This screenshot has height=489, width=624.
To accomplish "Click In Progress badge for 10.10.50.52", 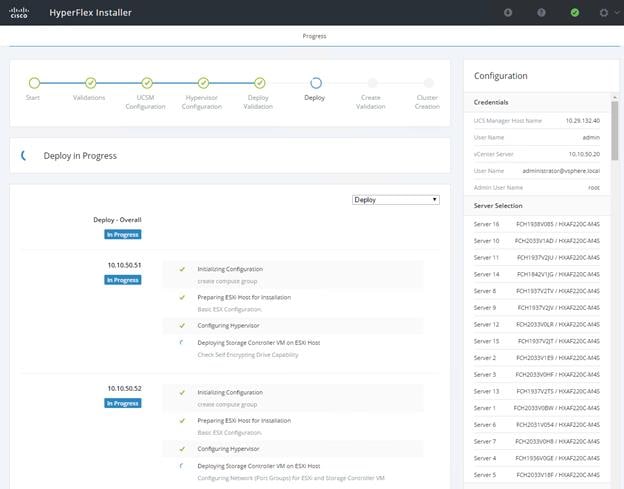I will click(123, 403).
